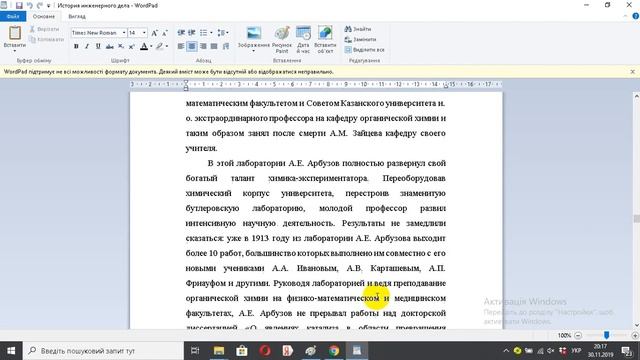Open Opera browser from the taskbar
The image size is (640, 360).
[x=265, y=351]
